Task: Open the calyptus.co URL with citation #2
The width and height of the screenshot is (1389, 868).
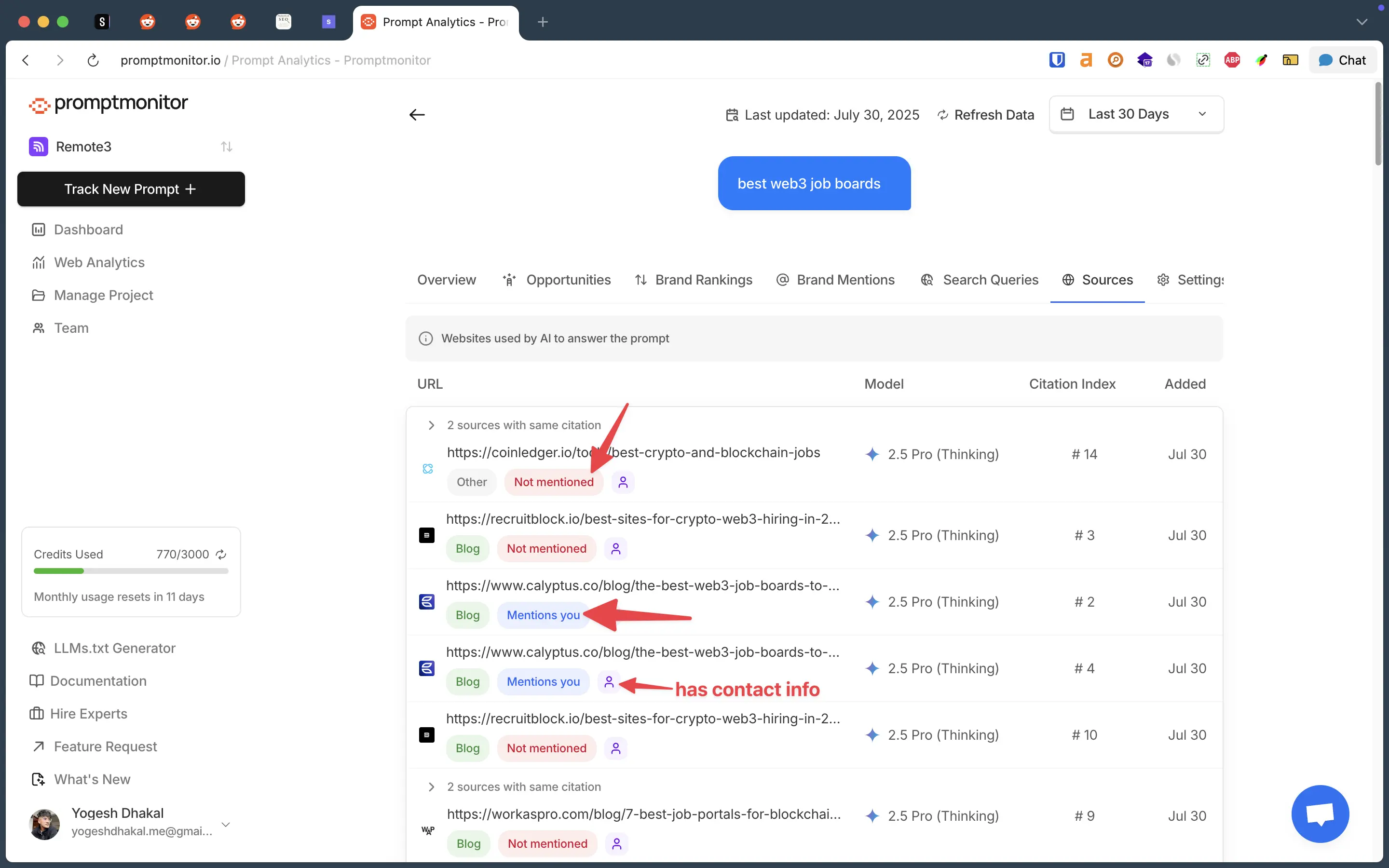Action: pos(643,585)
